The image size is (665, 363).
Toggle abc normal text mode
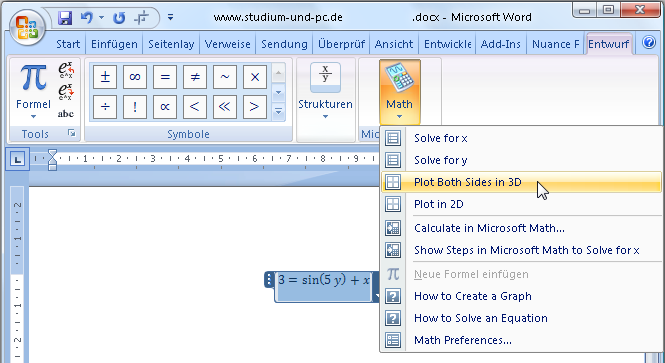66,114
